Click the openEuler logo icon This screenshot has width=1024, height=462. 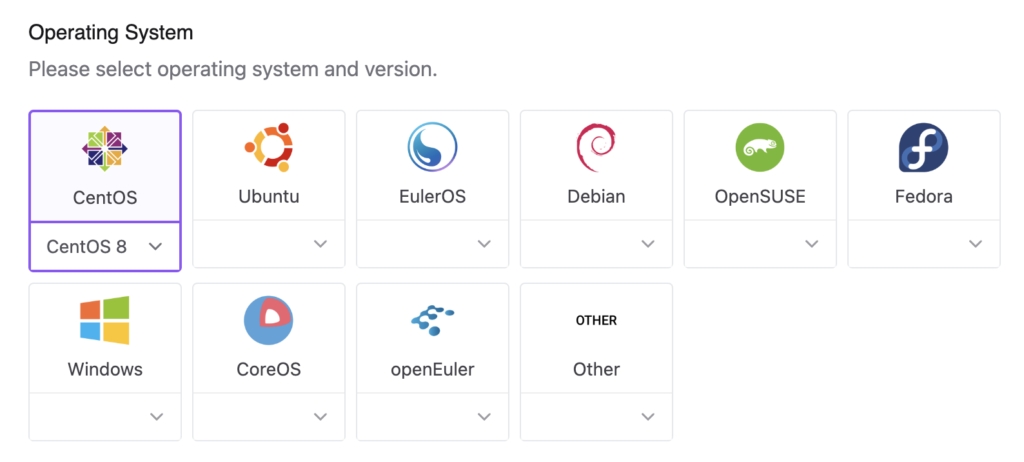[x=432, y=320]
